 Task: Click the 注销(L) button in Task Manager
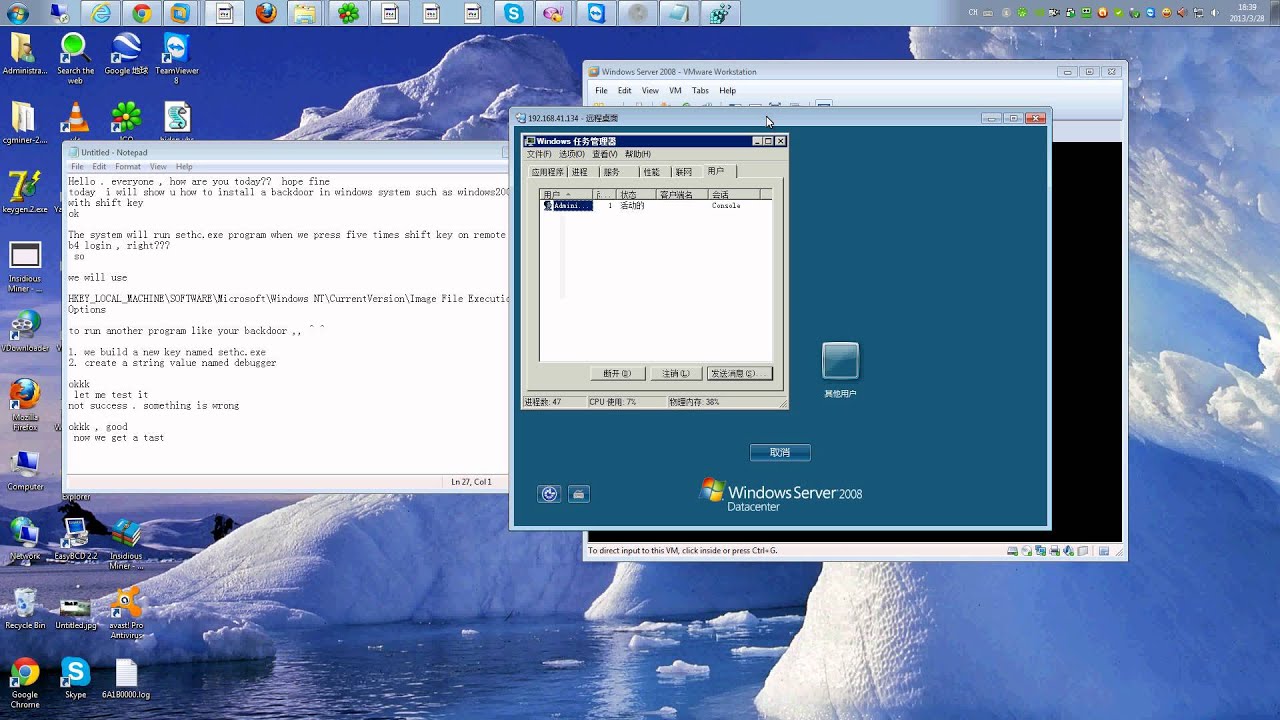pyautogui.click(x=675, y=373)
